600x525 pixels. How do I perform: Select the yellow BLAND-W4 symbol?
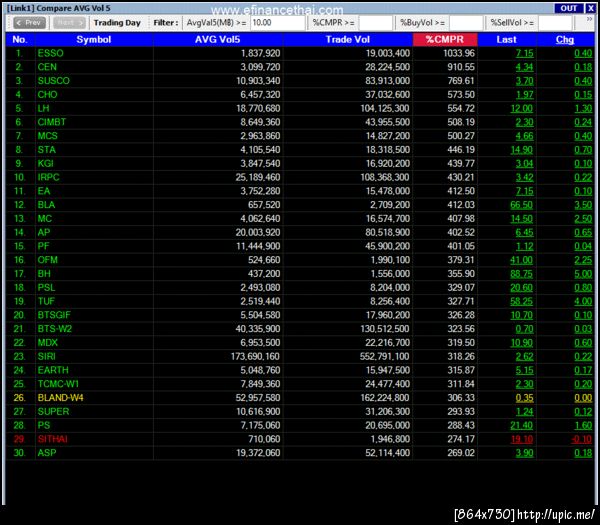(x=60, y=398)
